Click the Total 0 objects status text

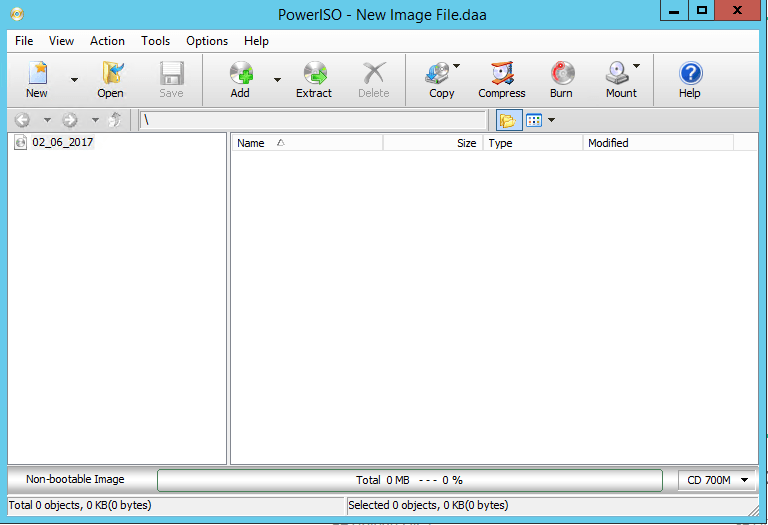click(x=80, y=505)
